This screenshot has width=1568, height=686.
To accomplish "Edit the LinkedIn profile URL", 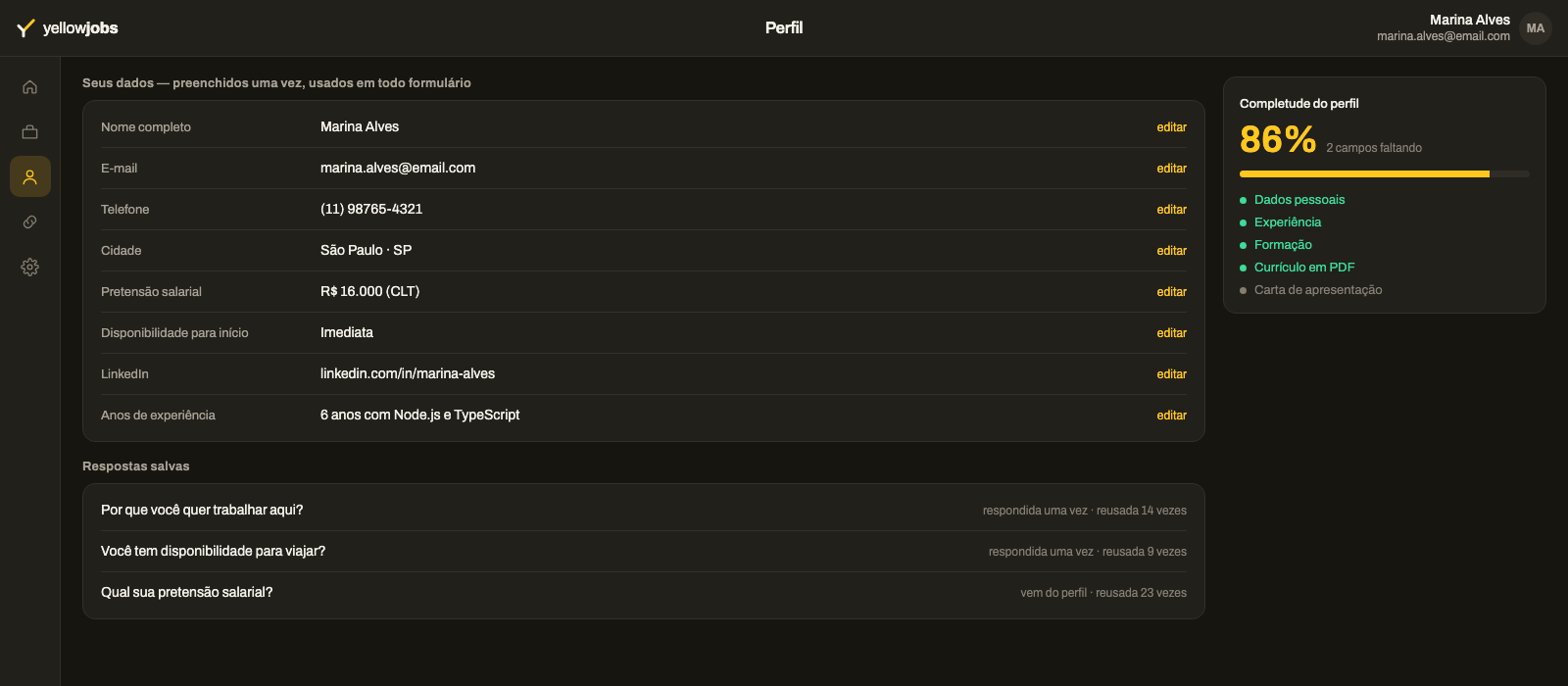I will pos(1171,374).
